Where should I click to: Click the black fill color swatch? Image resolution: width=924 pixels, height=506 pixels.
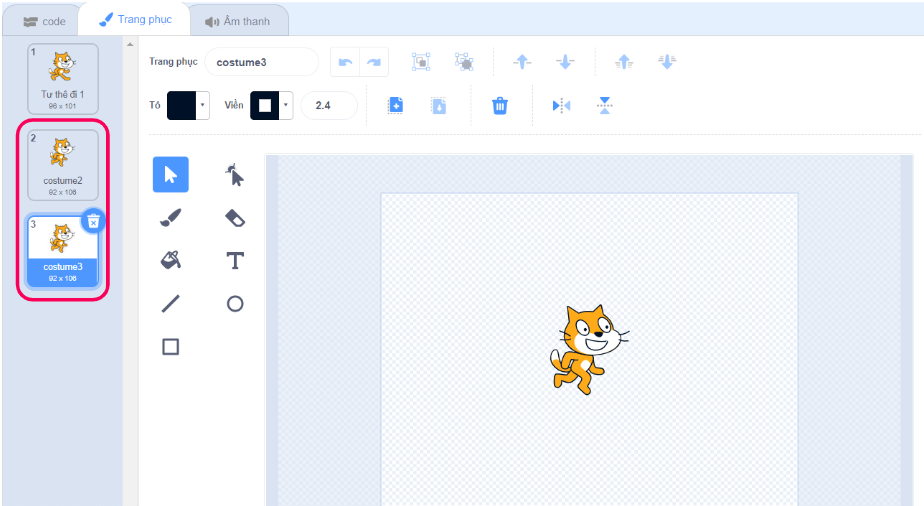pyautogui.click(x=182, y=105)
